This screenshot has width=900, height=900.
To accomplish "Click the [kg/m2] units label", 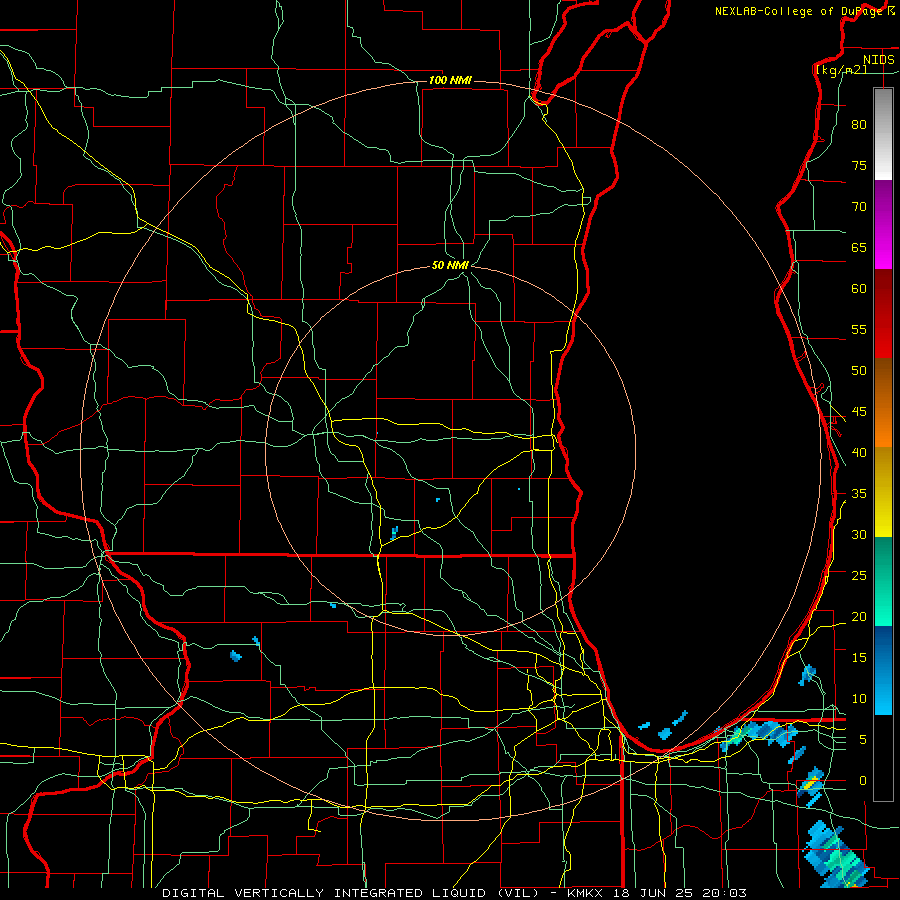I will pos(841,70).
